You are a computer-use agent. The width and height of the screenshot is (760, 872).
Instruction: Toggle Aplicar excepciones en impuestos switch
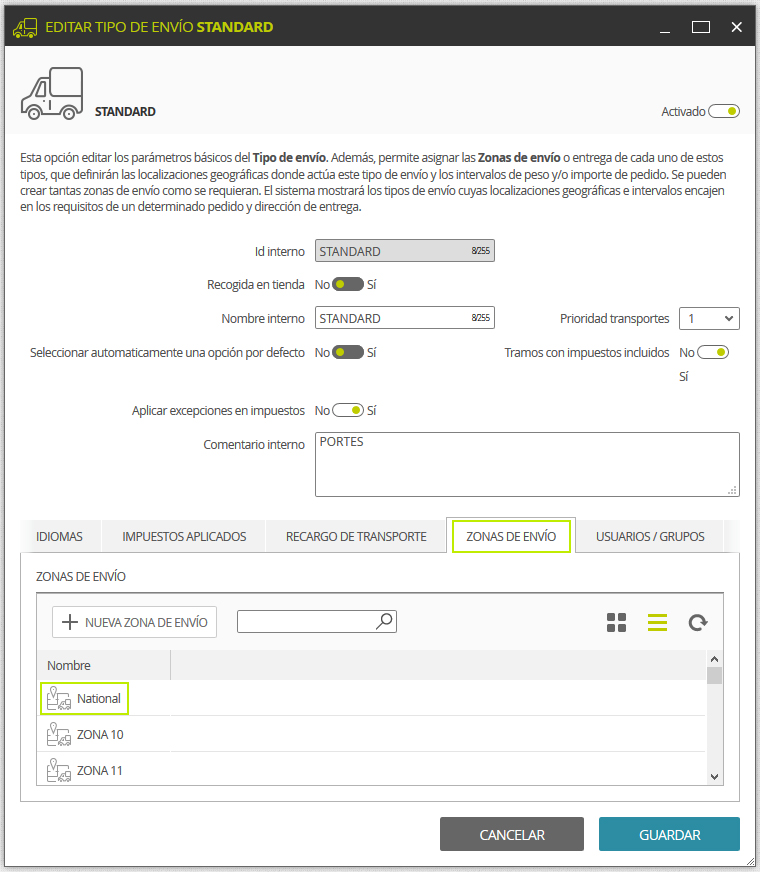point(347,410)
